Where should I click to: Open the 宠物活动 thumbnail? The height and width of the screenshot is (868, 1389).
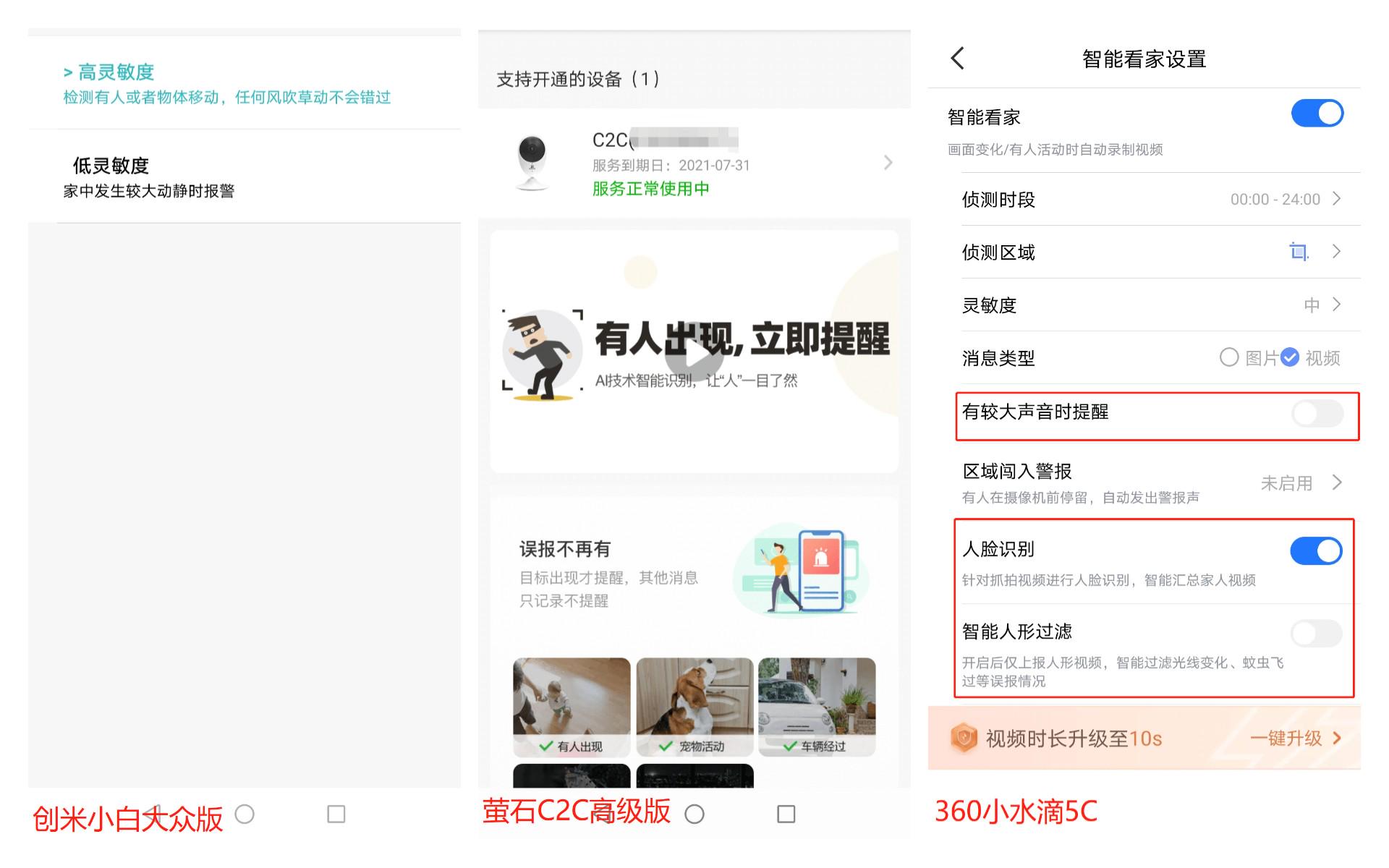pos(694,707)
